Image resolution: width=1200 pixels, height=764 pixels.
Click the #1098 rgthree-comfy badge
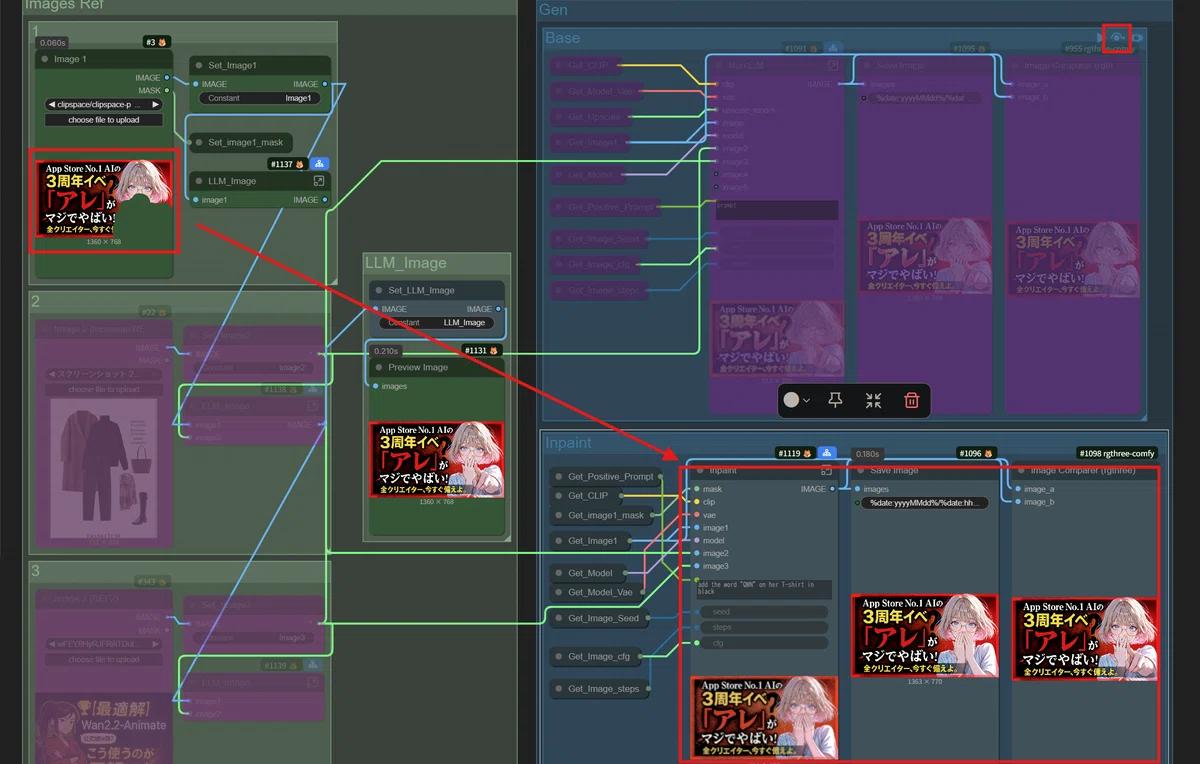click(1117, 453)
